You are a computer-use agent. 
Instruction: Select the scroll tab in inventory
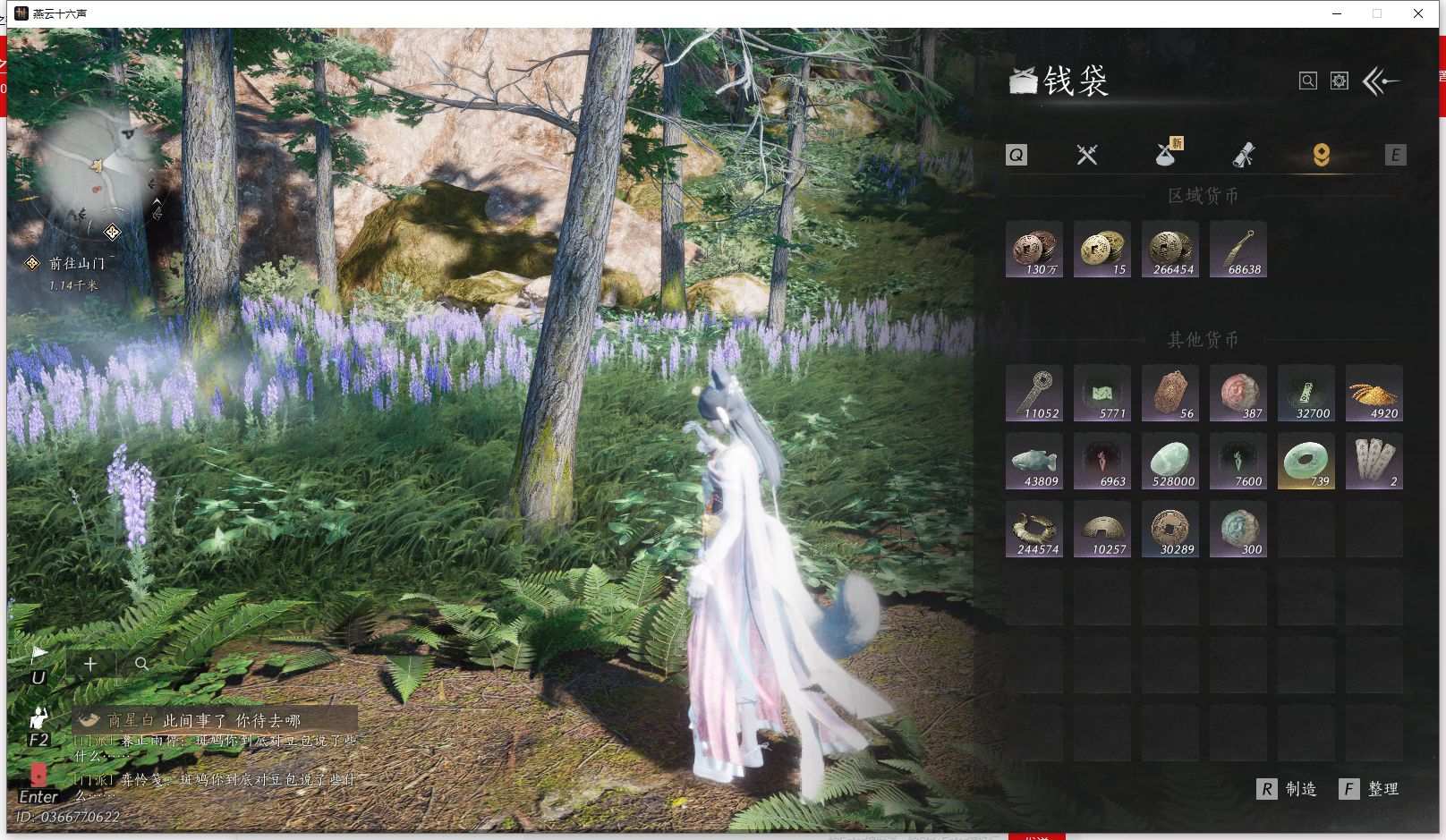point(1244,155)
